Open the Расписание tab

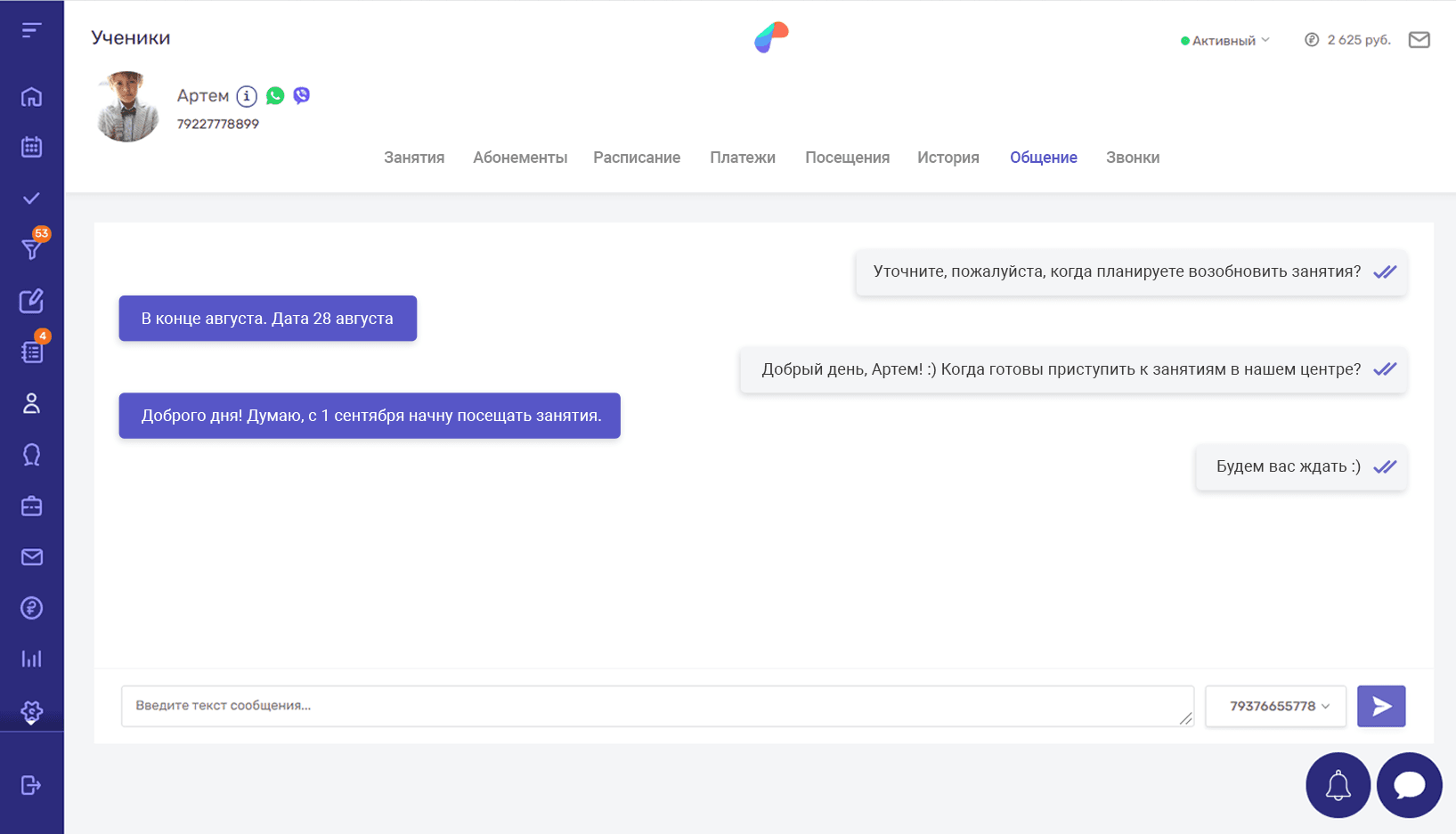click(x=637, y=158)
